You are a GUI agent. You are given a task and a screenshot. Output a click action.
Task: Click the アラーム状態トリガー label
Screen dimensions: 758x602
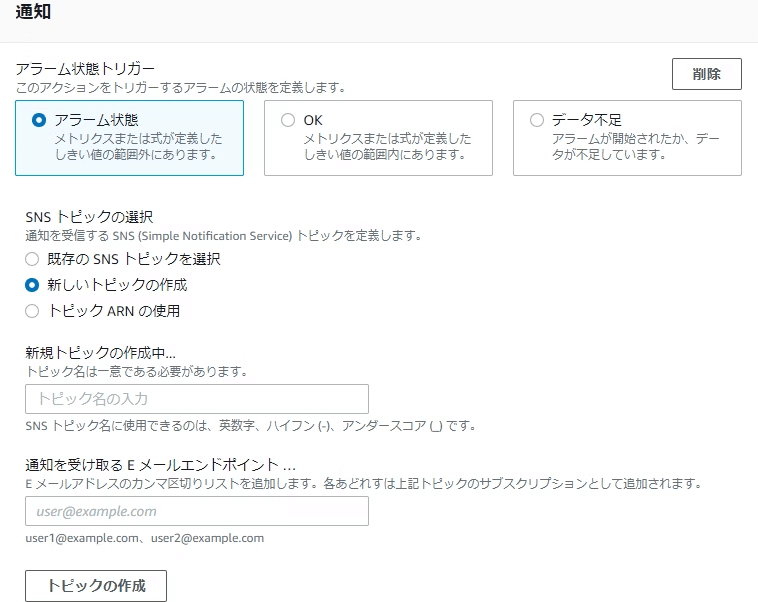85,69
